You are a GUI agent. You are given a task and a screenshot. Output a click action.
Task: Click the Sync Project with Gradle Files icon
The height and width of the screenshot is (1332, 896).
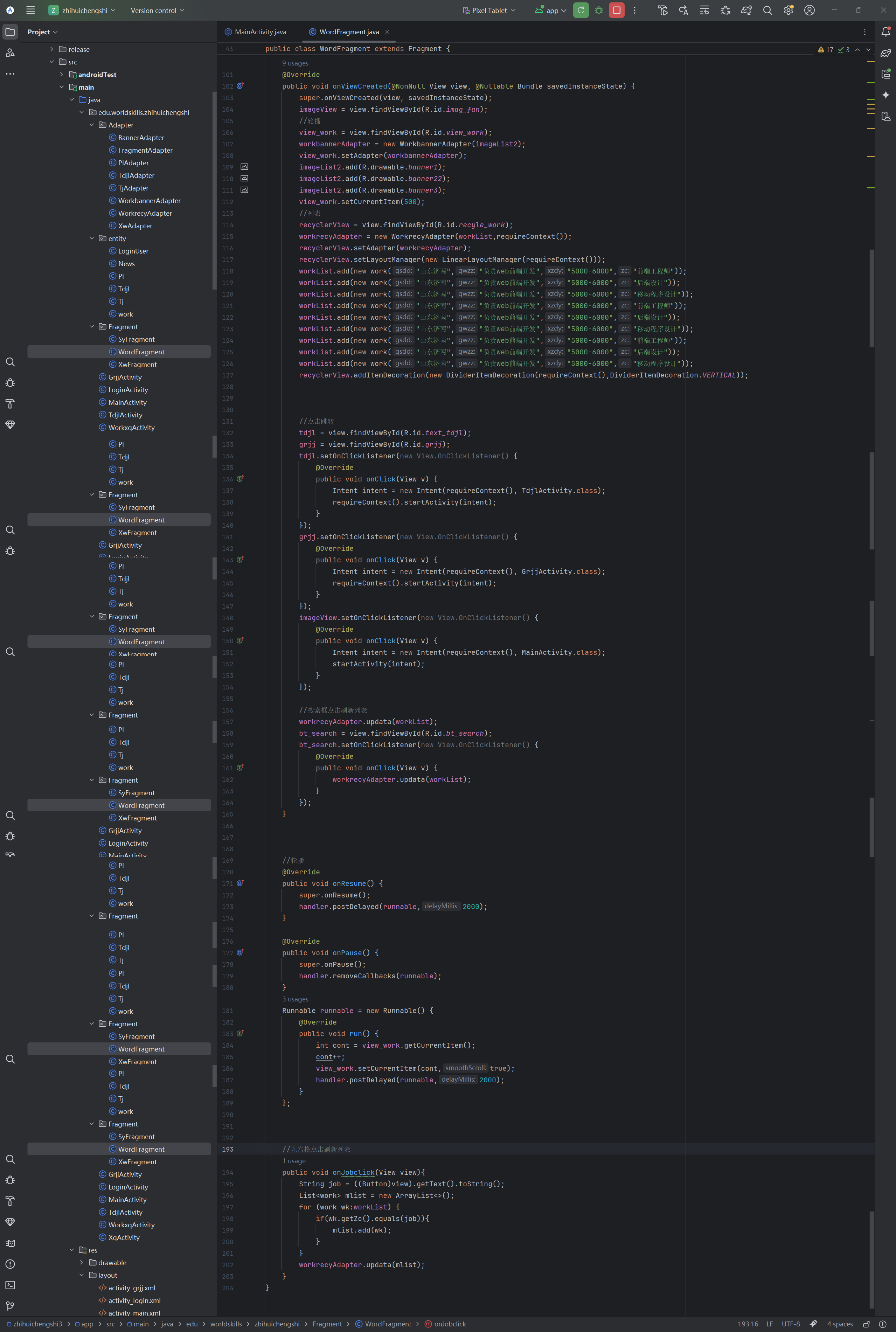click(746, 10)
